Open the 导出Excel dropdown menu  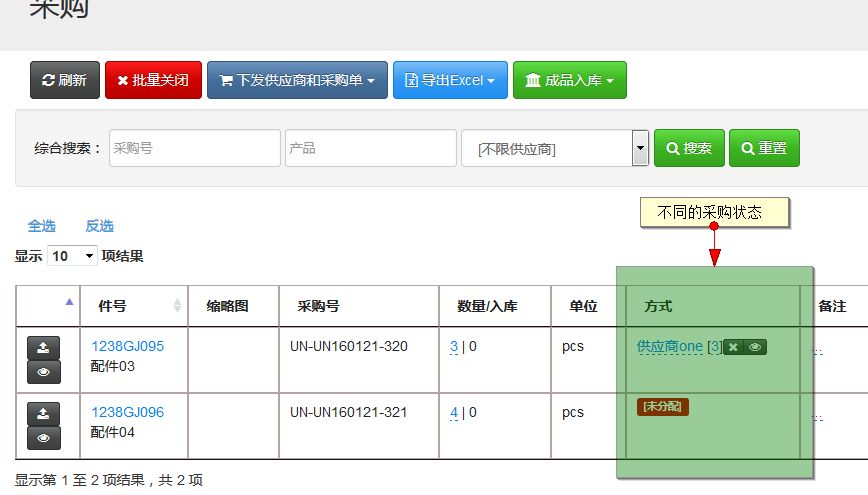click(450, 80)
